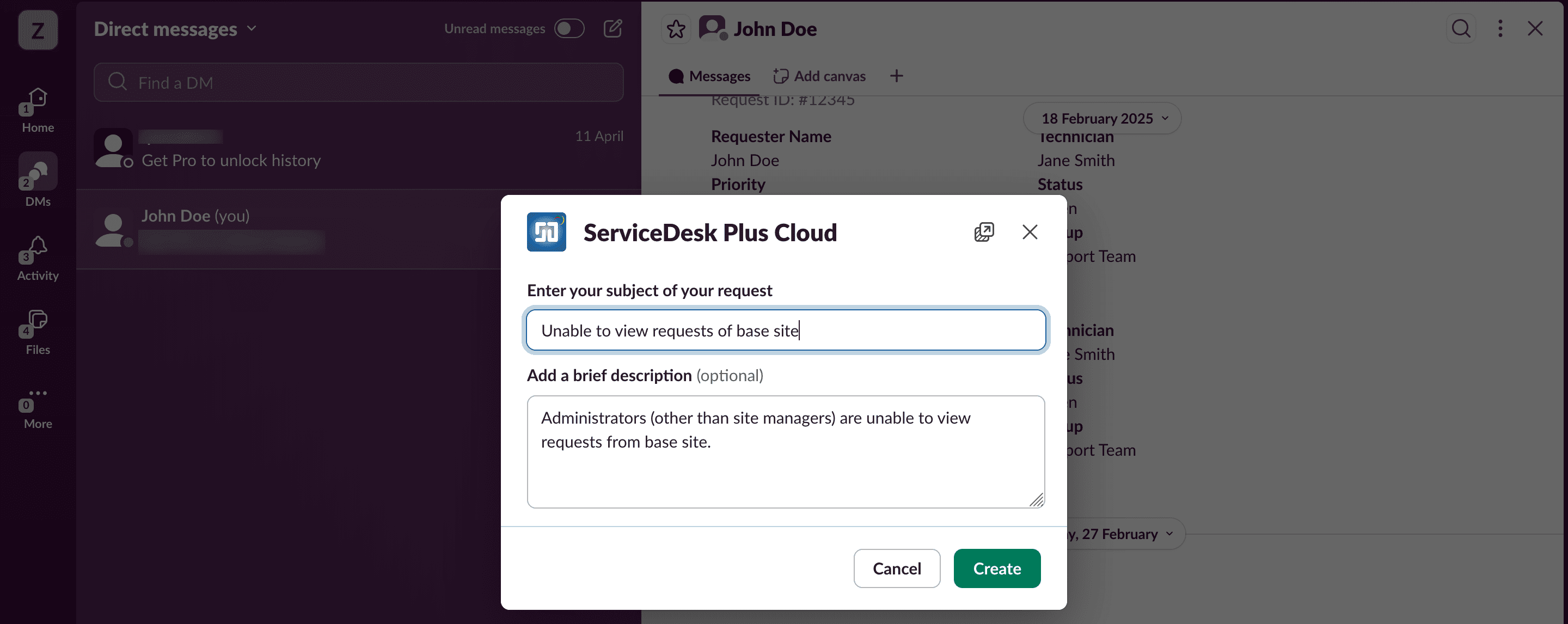Click the 'Requester Name' label
The width and height of the screenshot is (1568, 624).
(x=771, y=136)
